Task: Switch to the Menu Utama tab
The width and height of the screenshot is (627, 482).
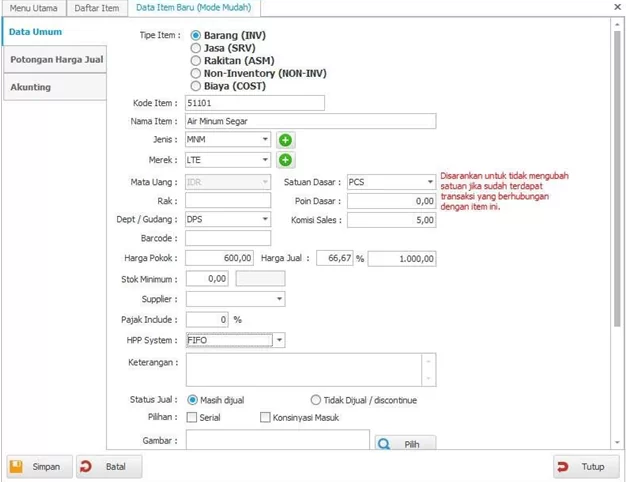Action: point(33,8)
